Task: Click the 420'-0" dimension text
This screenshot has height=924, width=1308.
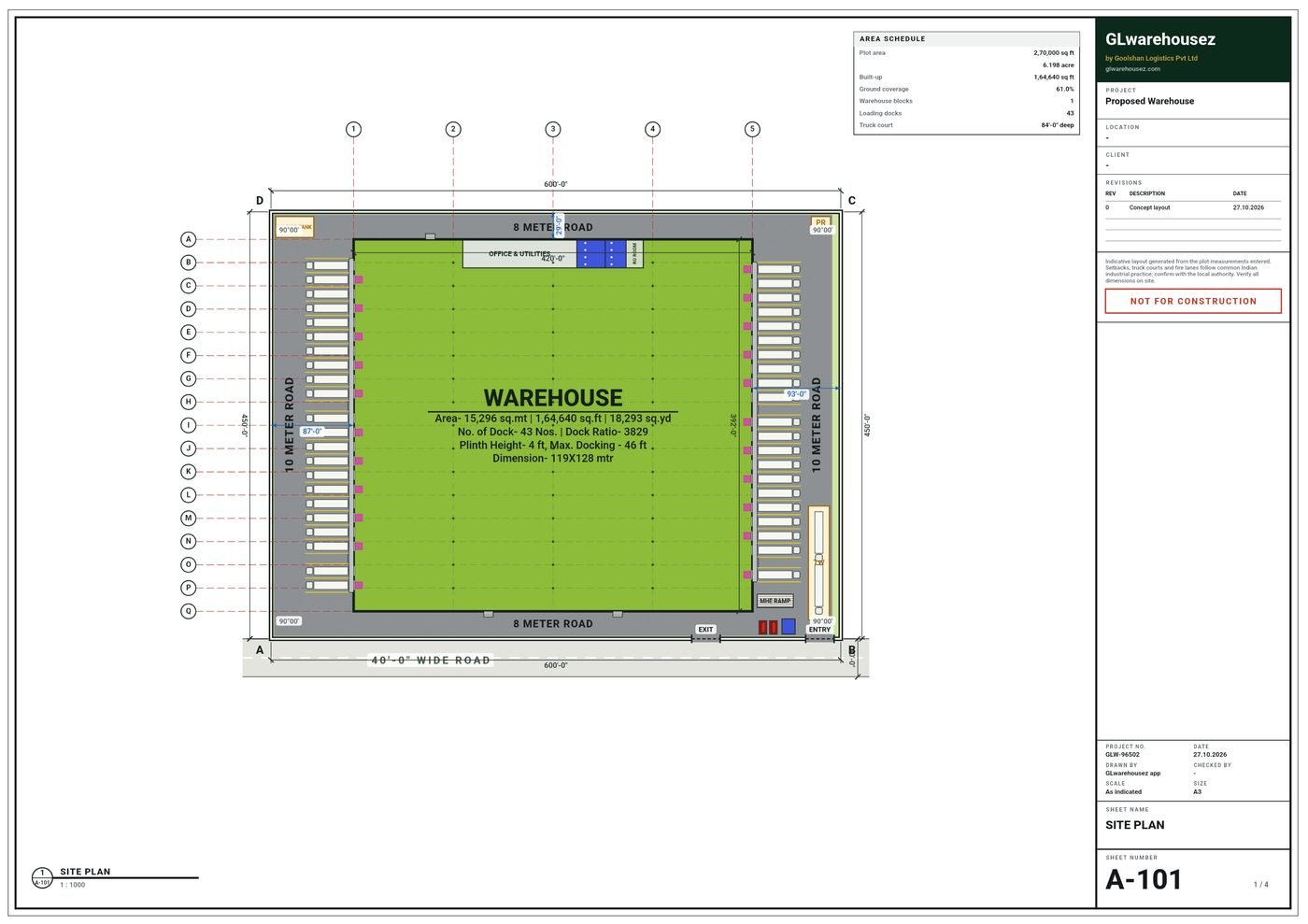Action: click(553, 259)
